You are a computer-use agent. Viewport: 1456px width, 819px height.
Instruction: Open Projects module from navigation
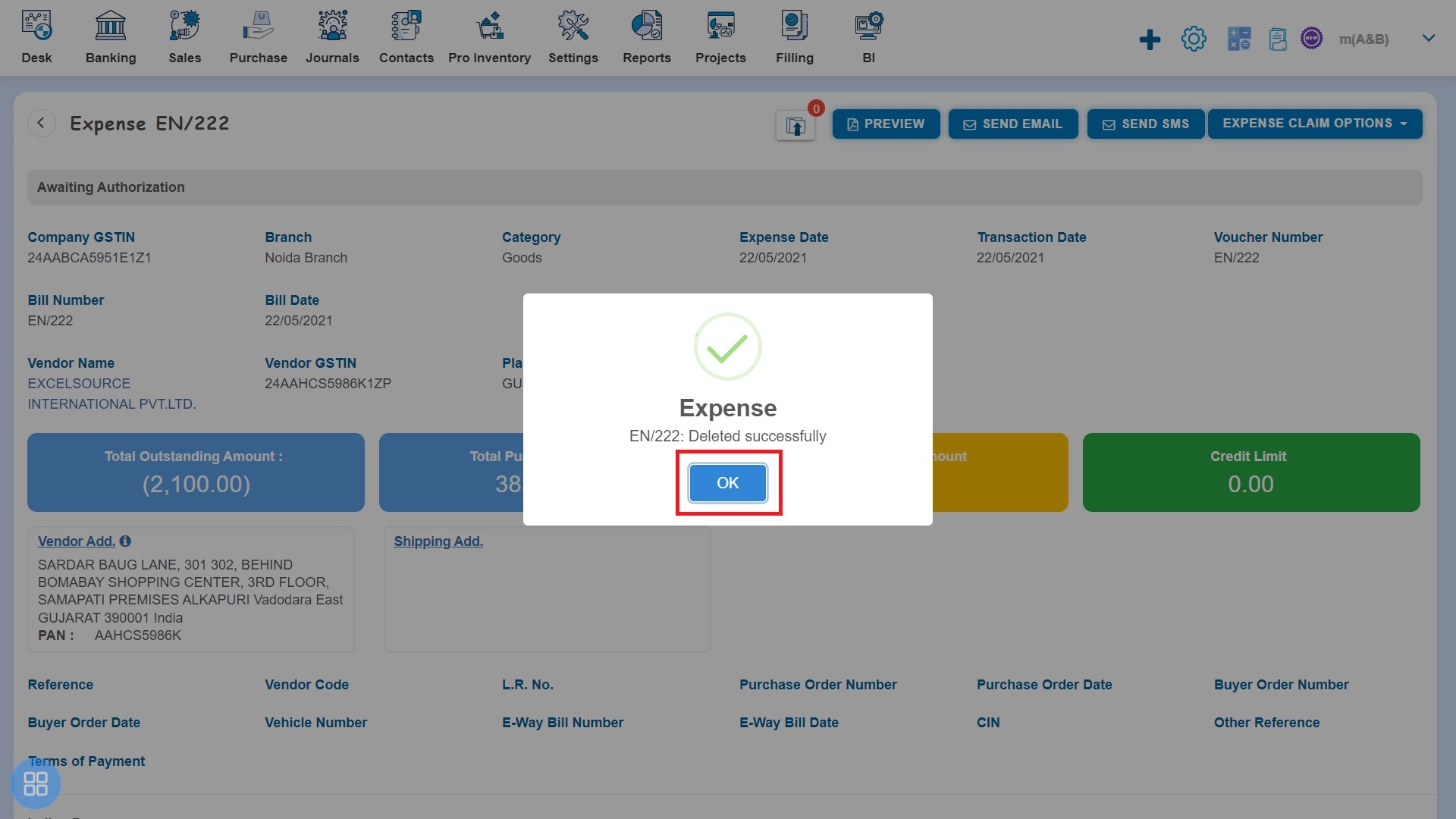(720, 36)
